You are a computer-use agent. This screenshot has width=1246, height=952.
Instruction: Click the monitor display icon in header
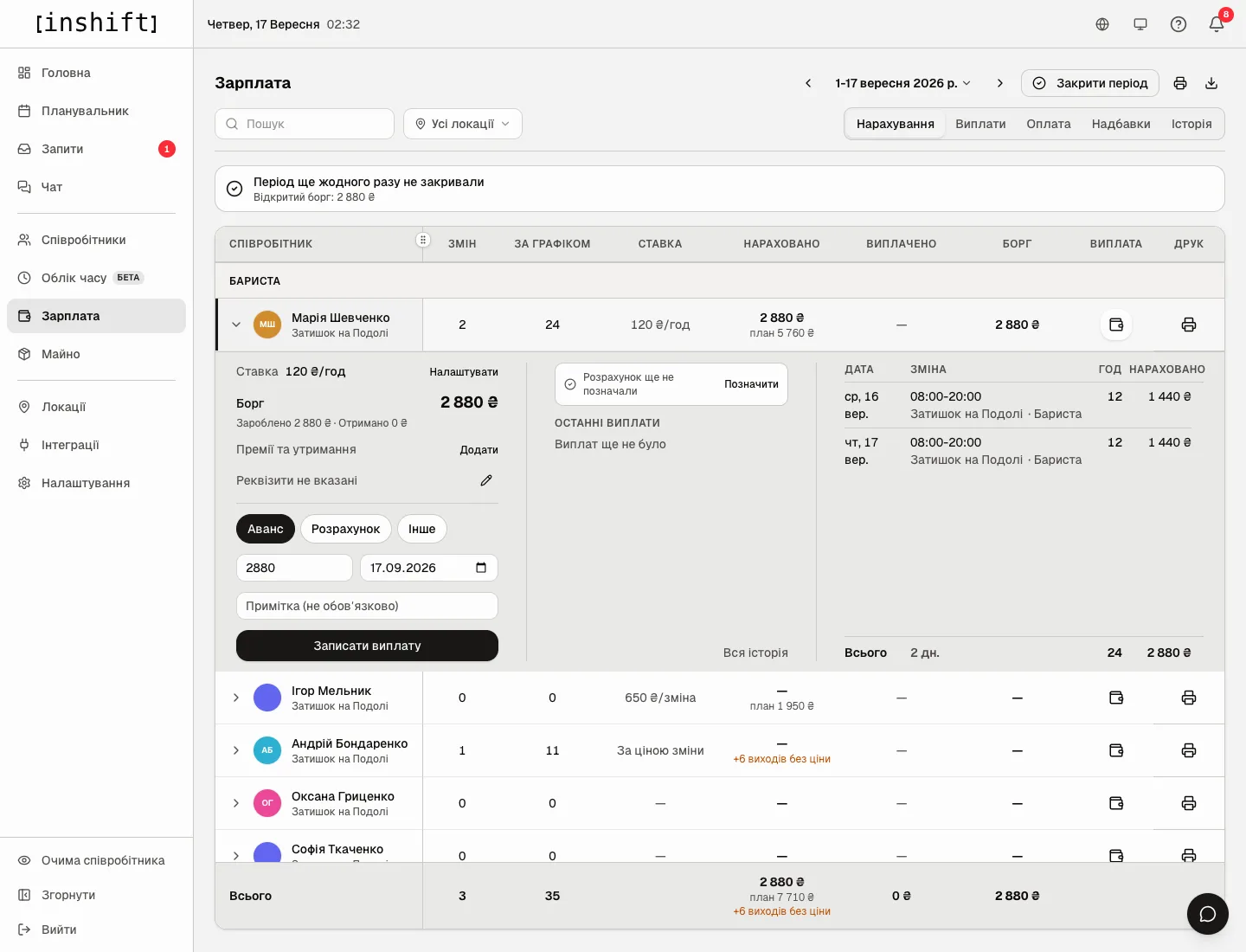pos(1140,24)
